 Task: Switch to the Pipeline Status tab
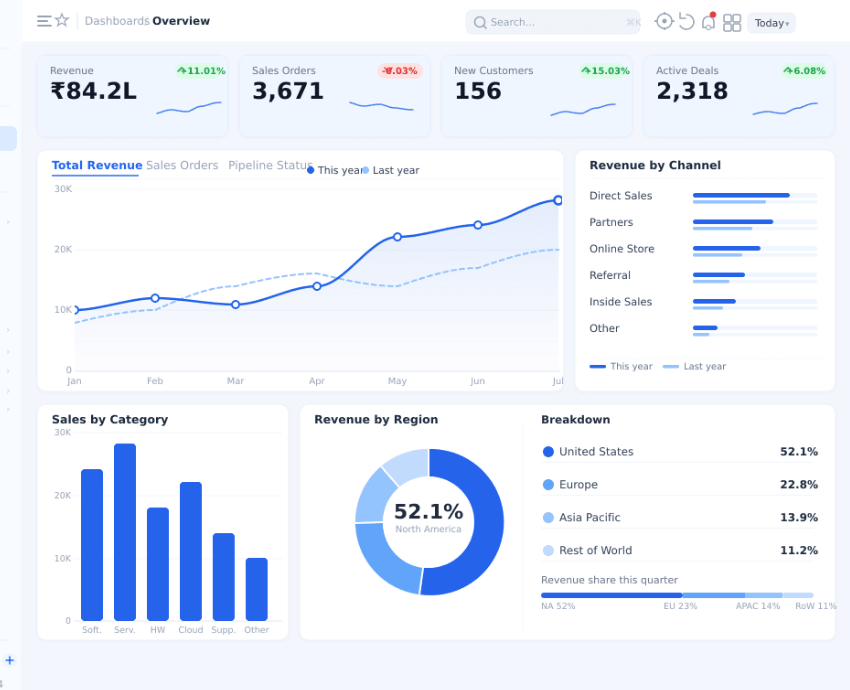point(270,165)
